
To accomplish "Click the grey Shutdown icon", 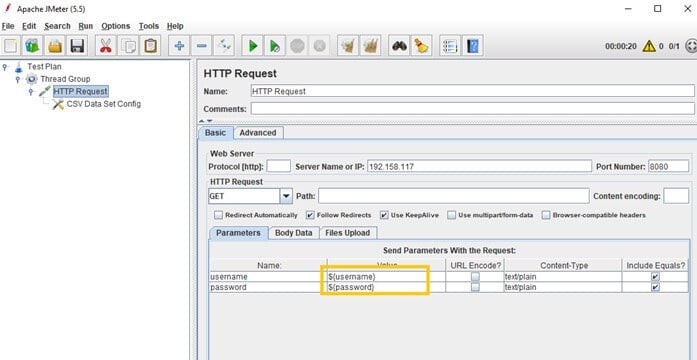I will point(319,46).
